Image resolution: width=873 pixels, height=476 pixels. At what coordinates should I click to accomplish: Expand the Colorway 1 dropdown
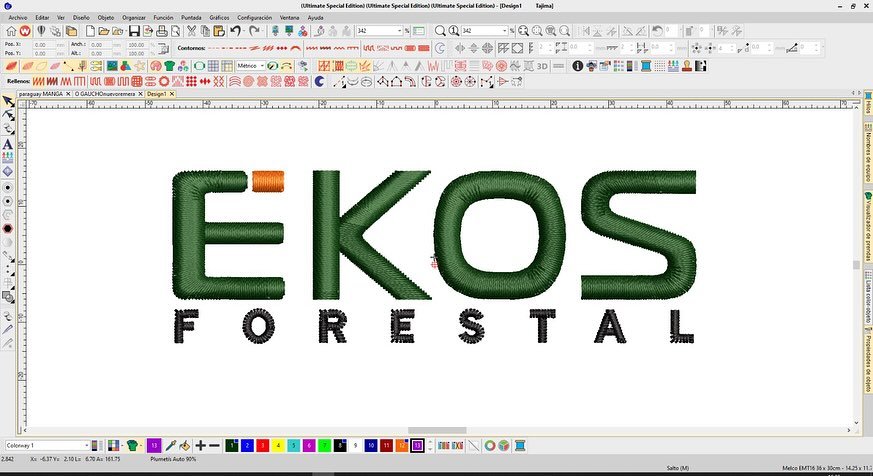[86, 445]
